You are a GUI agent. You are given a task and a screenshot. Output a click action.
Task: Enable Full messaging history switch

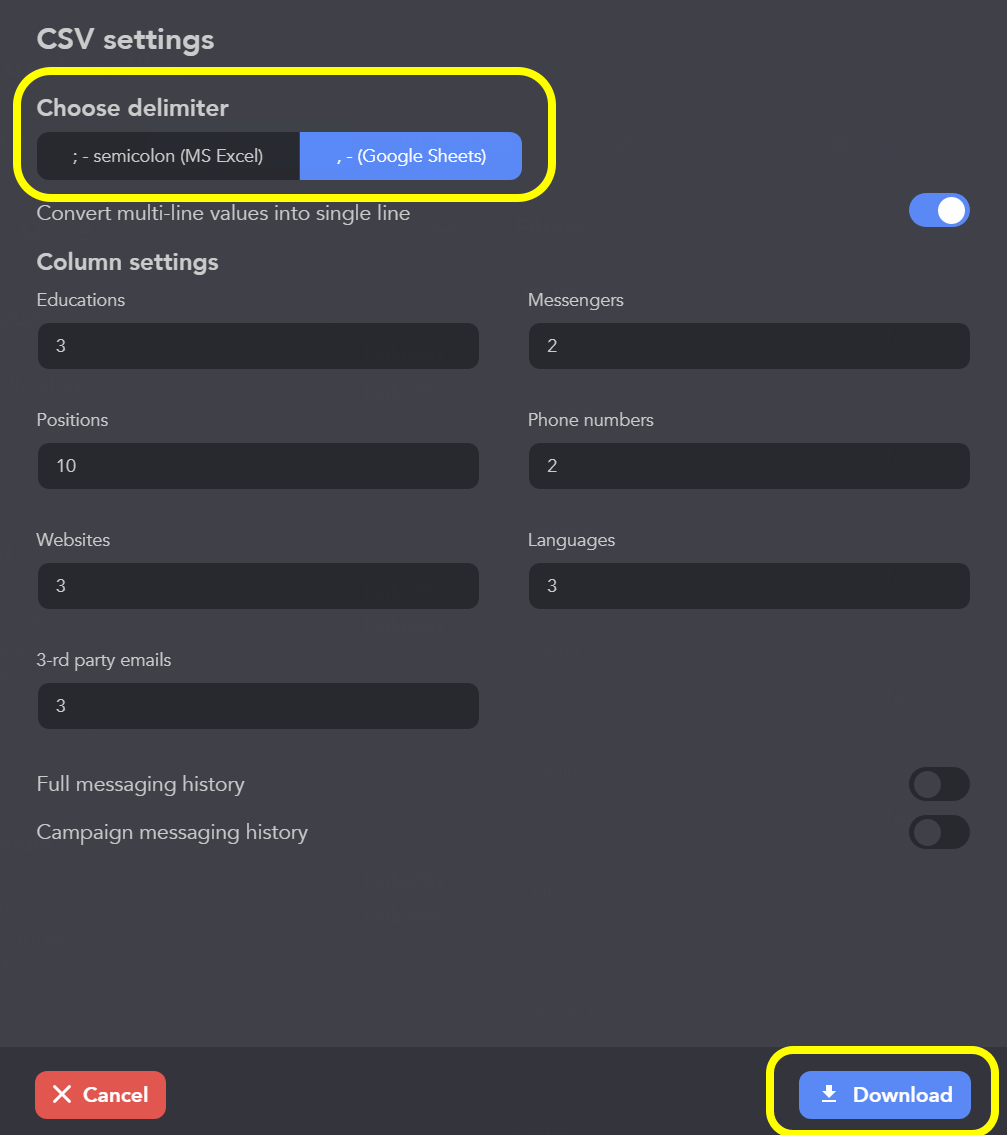[939, 784]
